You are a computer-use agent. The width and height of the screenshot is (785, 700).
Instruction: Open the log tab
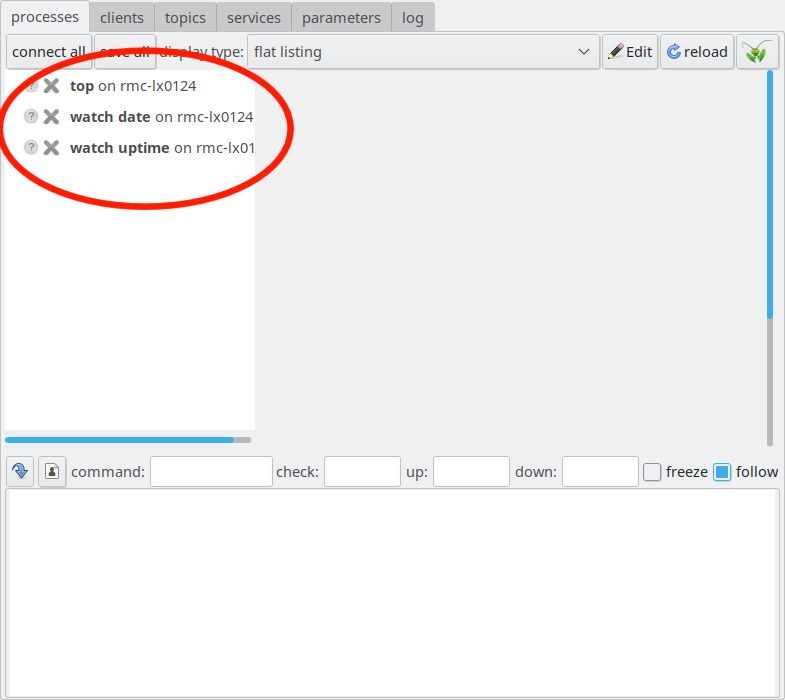click(413, 18)
